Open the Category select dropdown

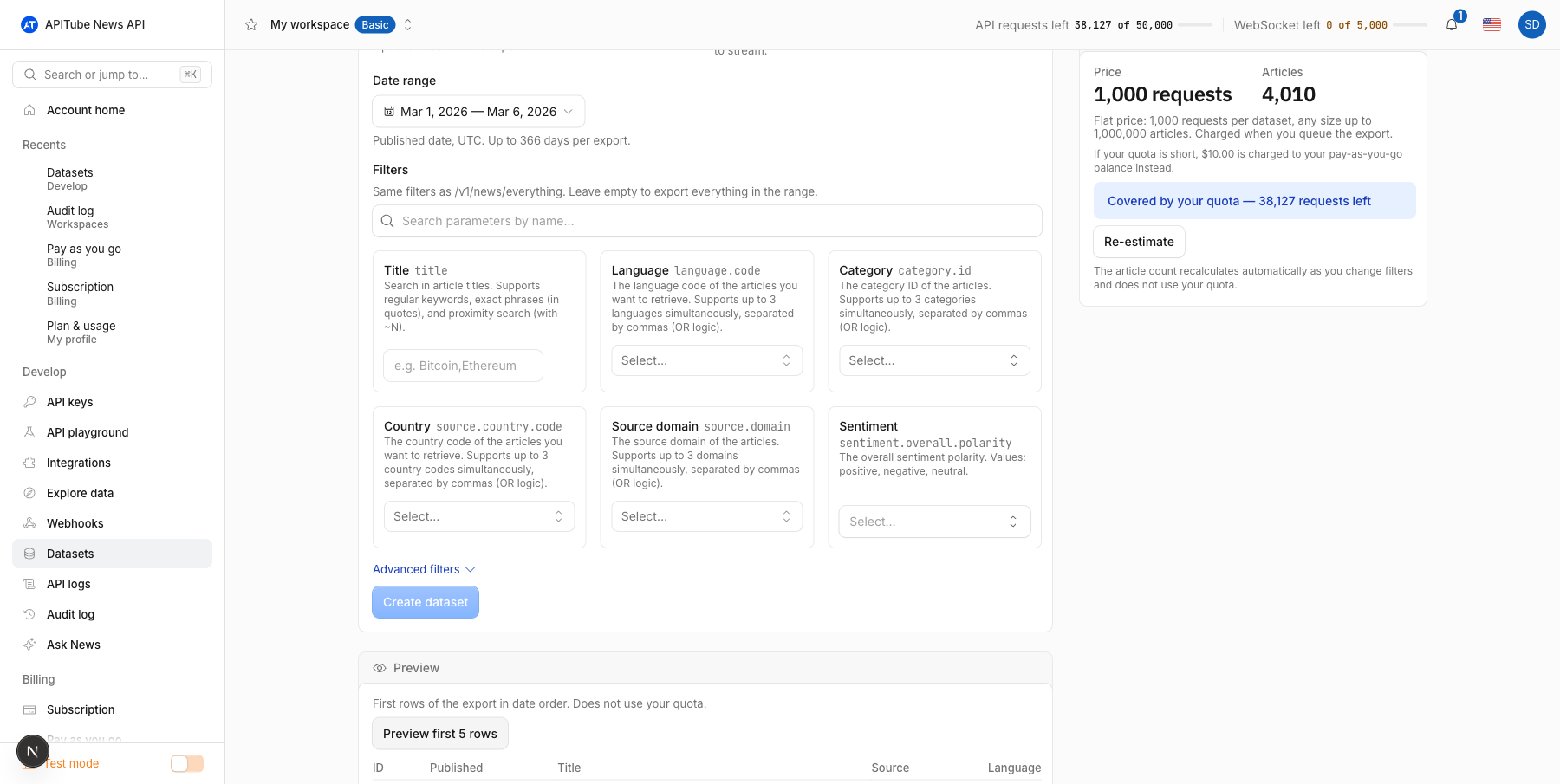(934, 360)
